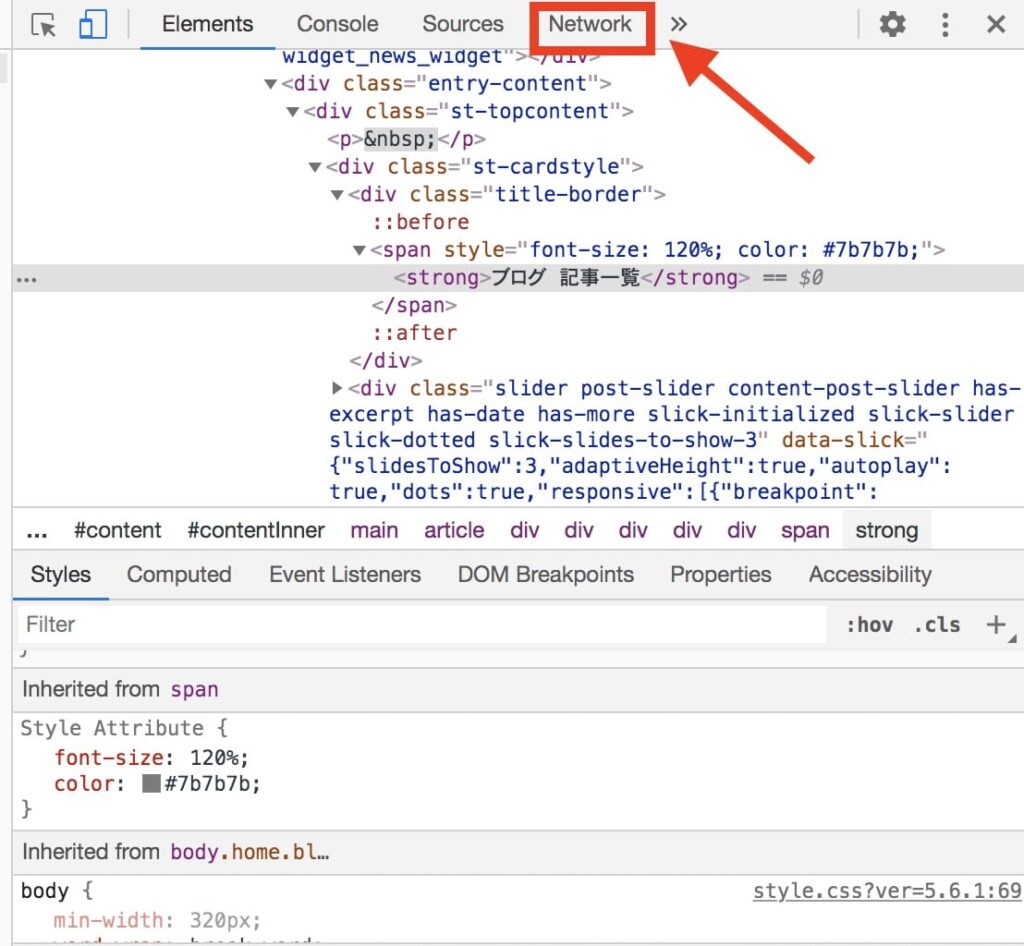Collapse the title-border div node

(337, 195)
